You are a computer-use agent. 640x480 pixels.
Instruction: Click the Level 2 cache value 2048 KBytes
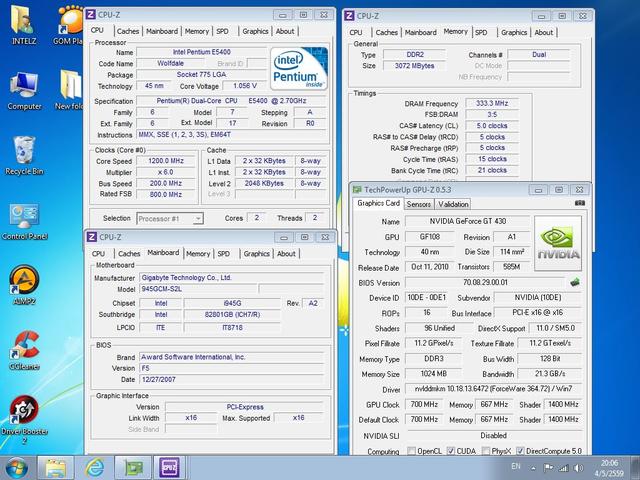point(264,183)
